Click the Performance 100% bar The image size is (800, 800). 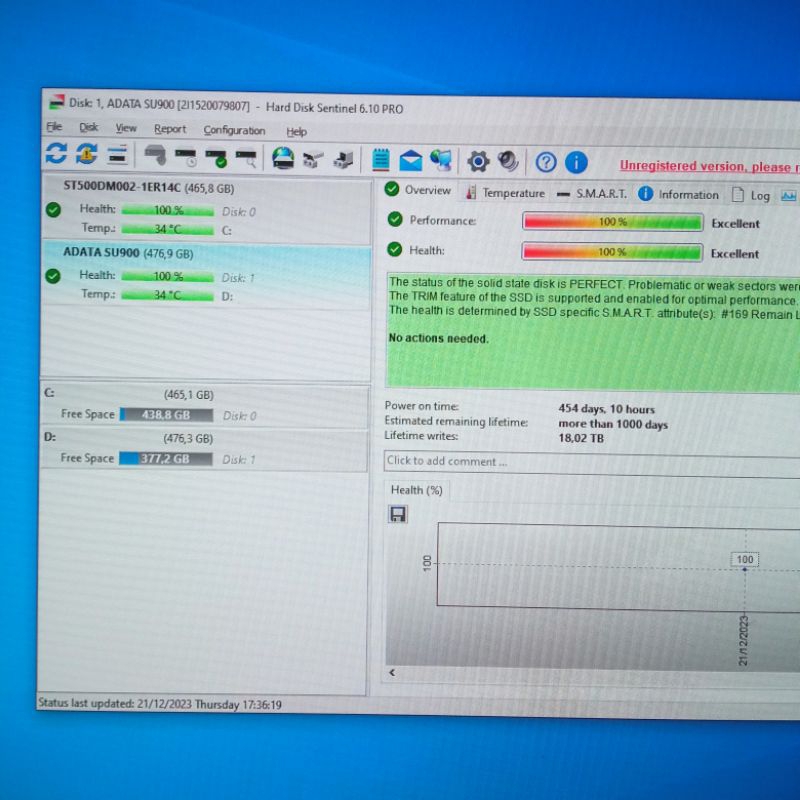[612, 222]
